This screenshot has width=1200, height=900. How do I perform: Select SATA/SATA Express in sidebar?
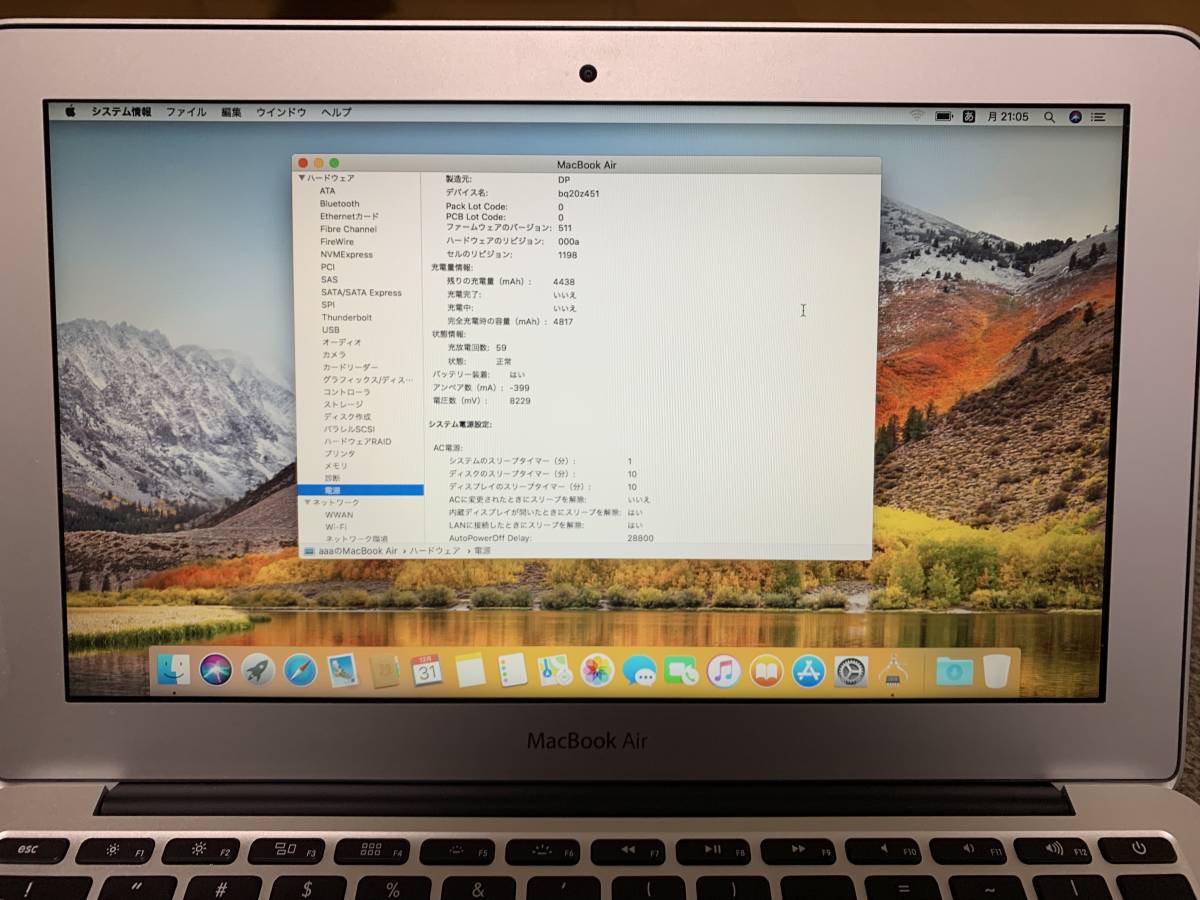361,293
